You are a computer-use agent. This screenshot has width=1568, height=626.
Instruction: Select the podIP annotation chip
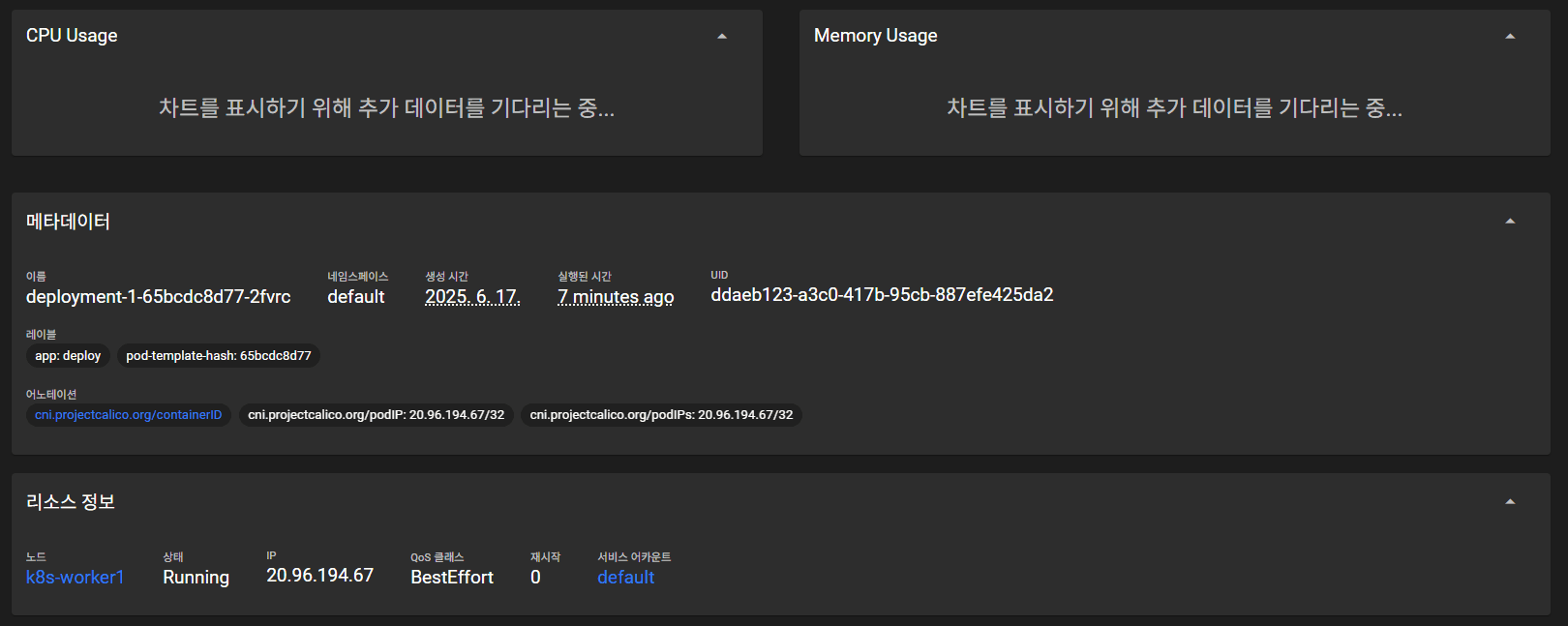376,415
